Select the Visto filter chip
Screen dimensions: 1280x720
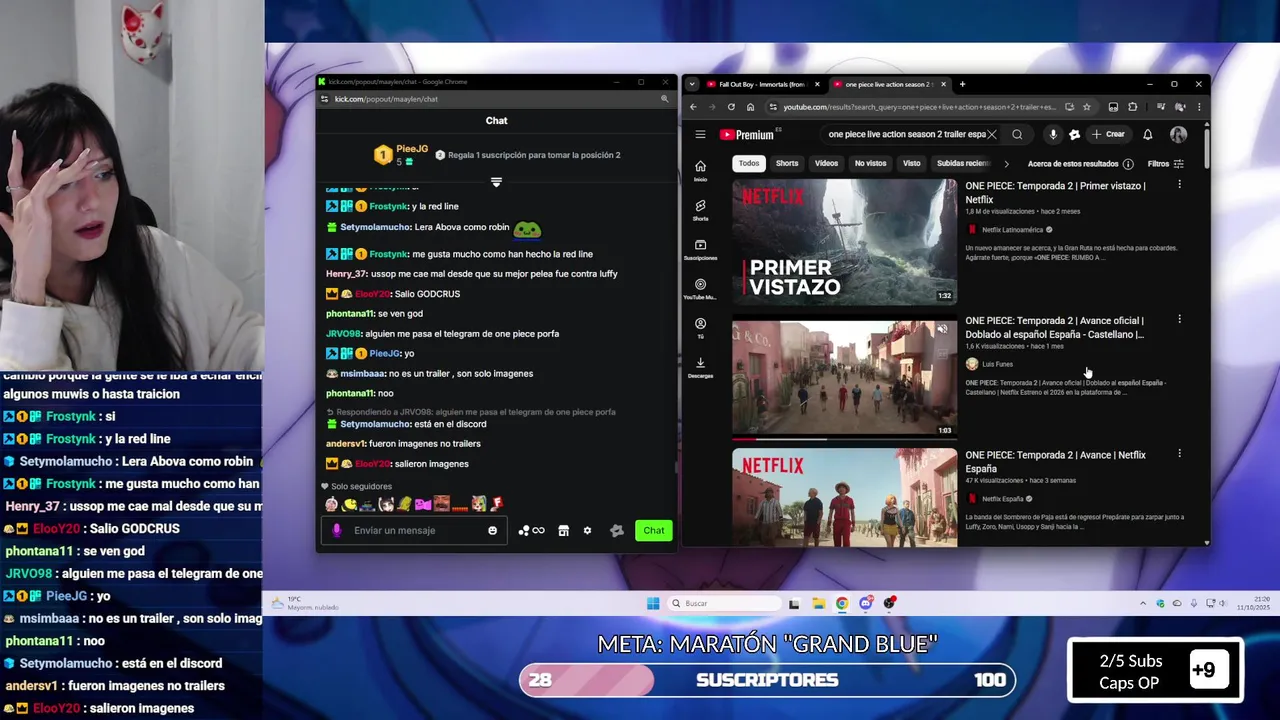click(912, 163)
